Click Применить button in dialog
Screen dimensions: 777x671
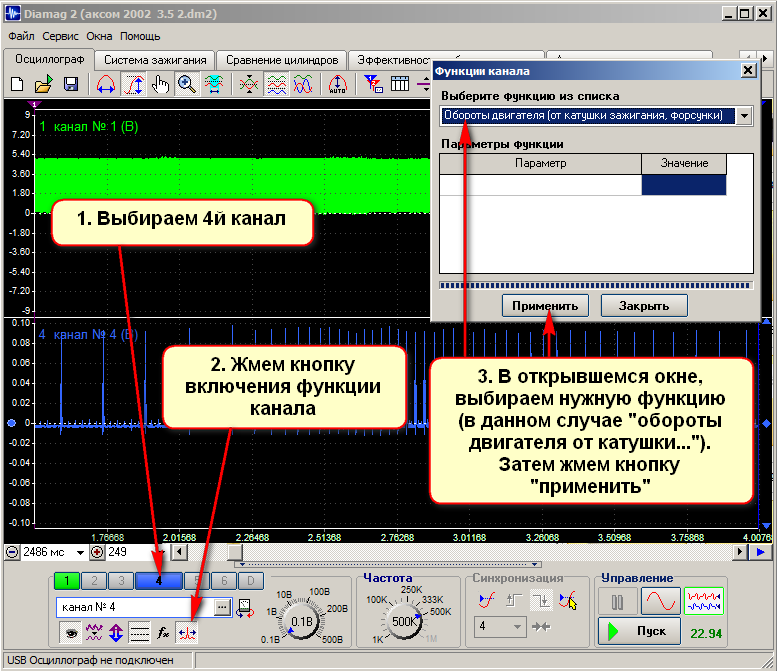(545, 306)
